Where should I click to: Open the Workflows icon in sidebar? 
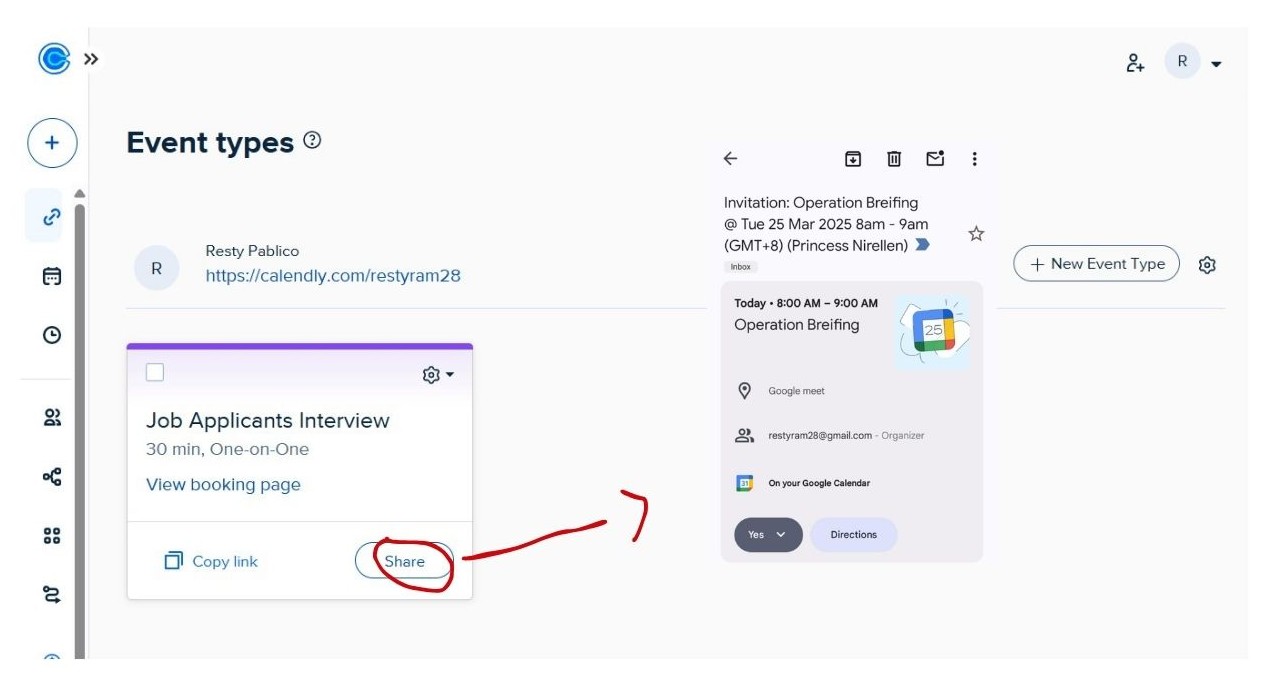coord(52,477)
